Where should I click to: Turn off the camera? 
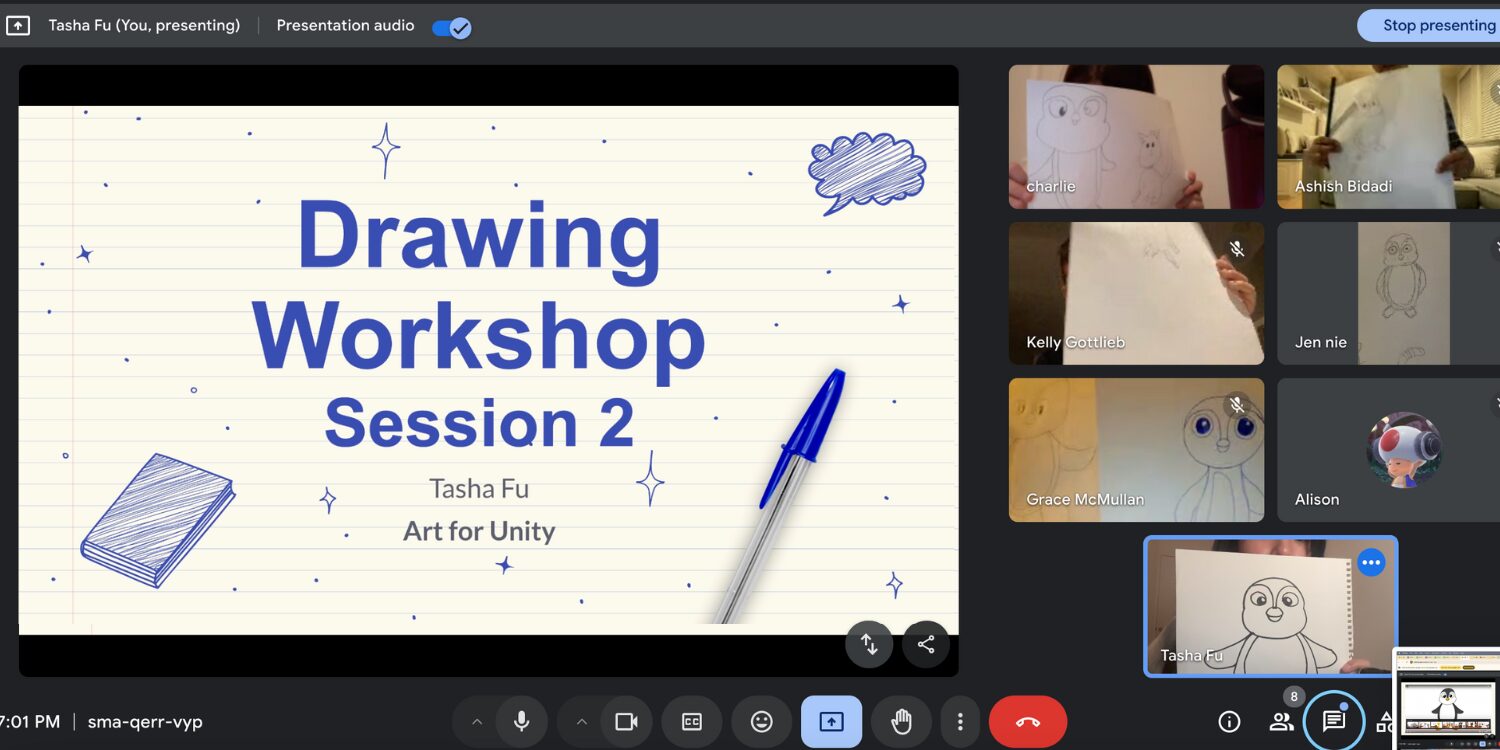626,722
